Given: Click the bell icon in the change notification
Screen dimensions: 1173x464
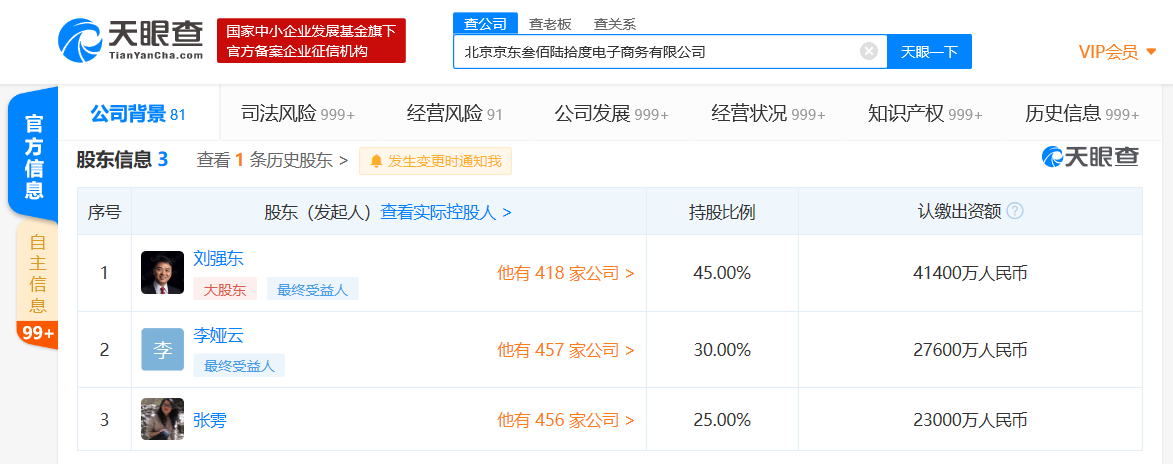Looking at the screenshot, I should point(376,160).
